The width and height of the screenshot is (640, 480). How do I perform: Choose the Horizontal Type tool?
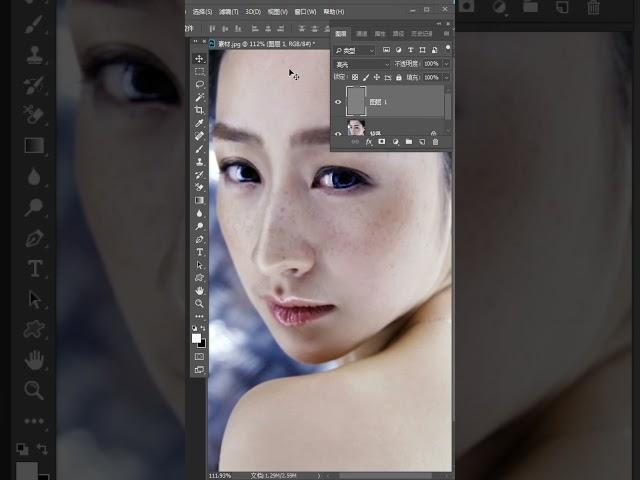tap(200, 252)
